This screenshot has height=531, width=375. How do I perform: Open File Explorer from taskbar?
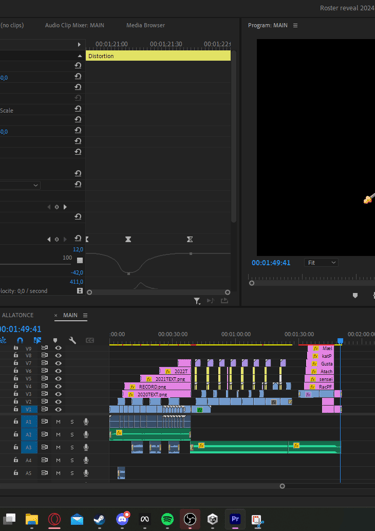point(32,519)
